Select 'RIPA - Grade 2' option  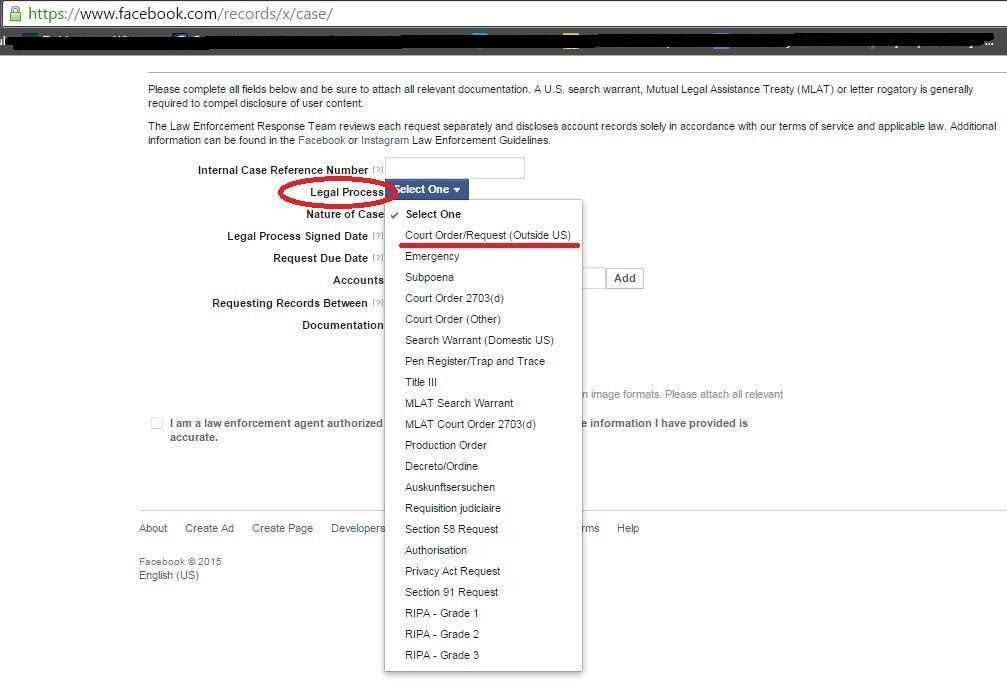coord(483,634)
